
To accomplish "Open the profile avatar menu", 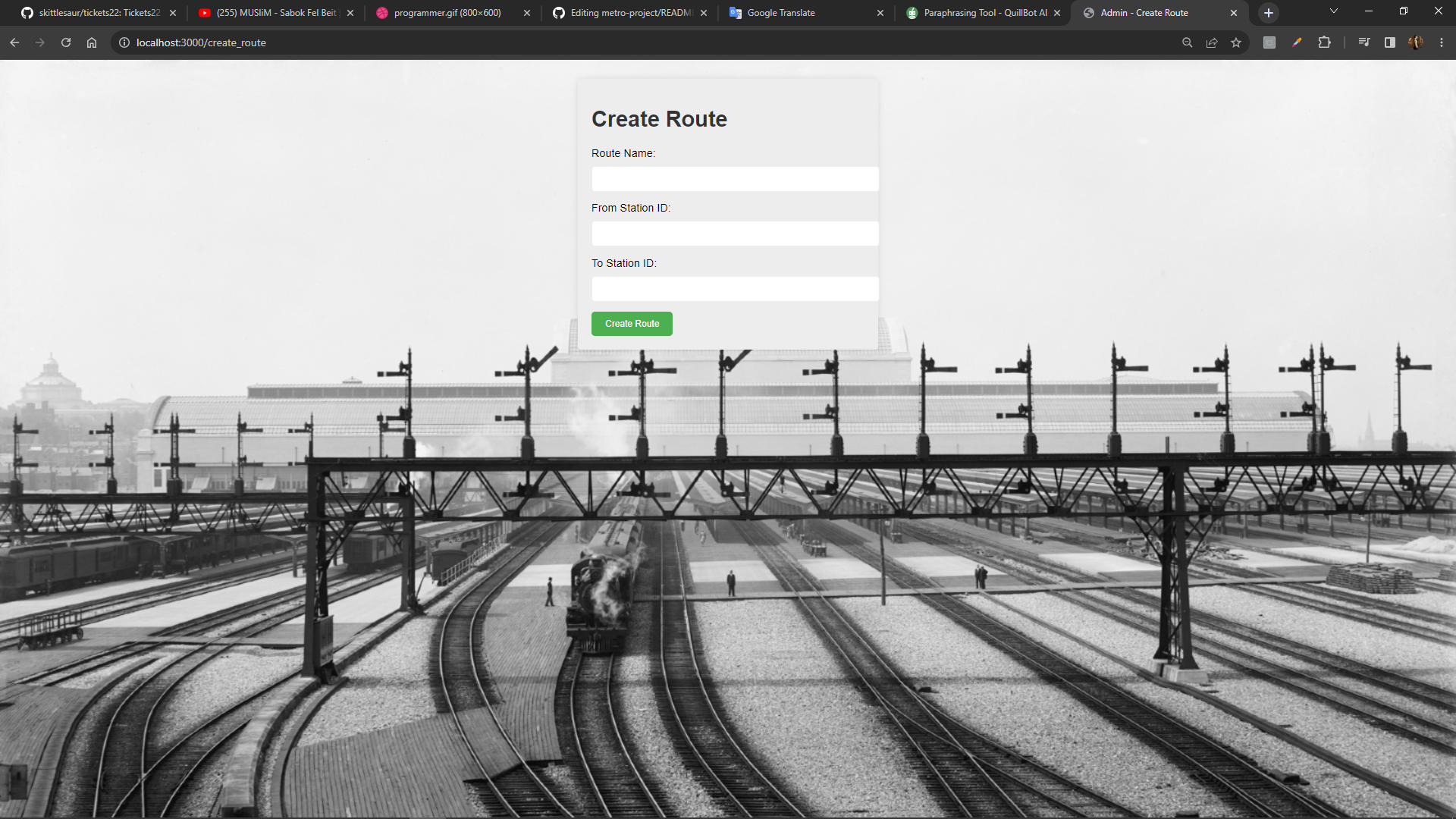I will point(1416,42).
